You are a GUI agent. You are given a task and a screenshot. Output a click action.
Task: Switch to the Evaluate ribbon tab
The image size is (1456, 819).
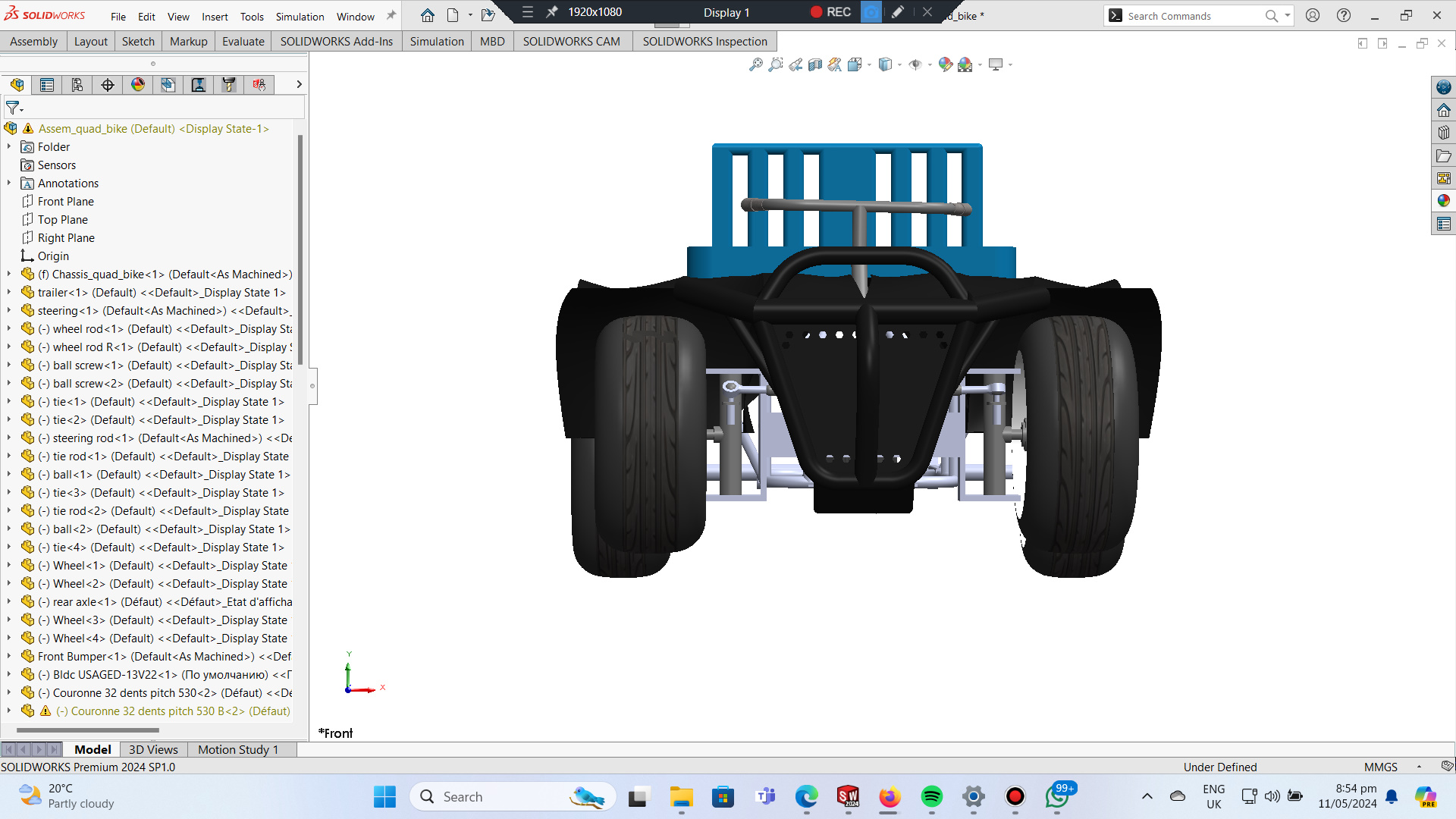click(243, 42)
